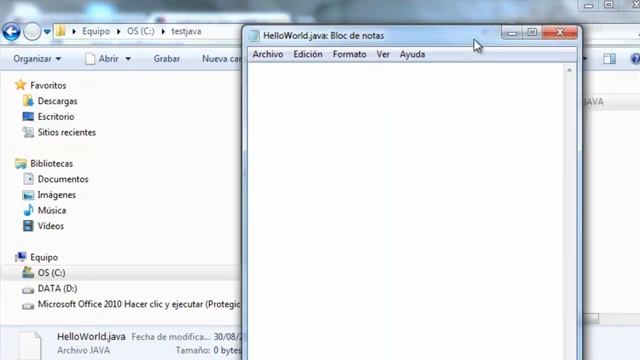Open the recent locations dropdown arrow

click(47, 31)
